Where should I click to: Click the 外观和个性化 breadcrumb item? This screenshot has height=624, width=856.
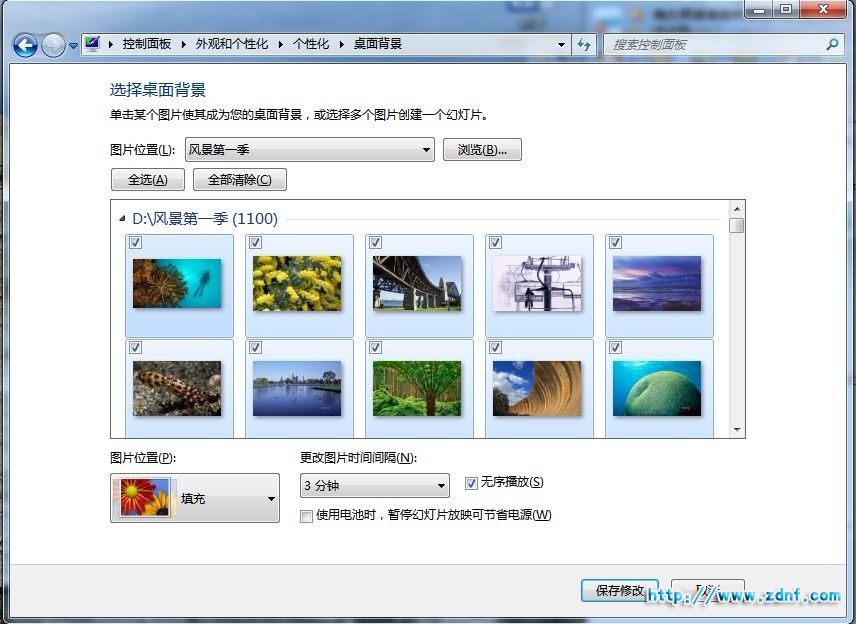click(x=231, y=44)
